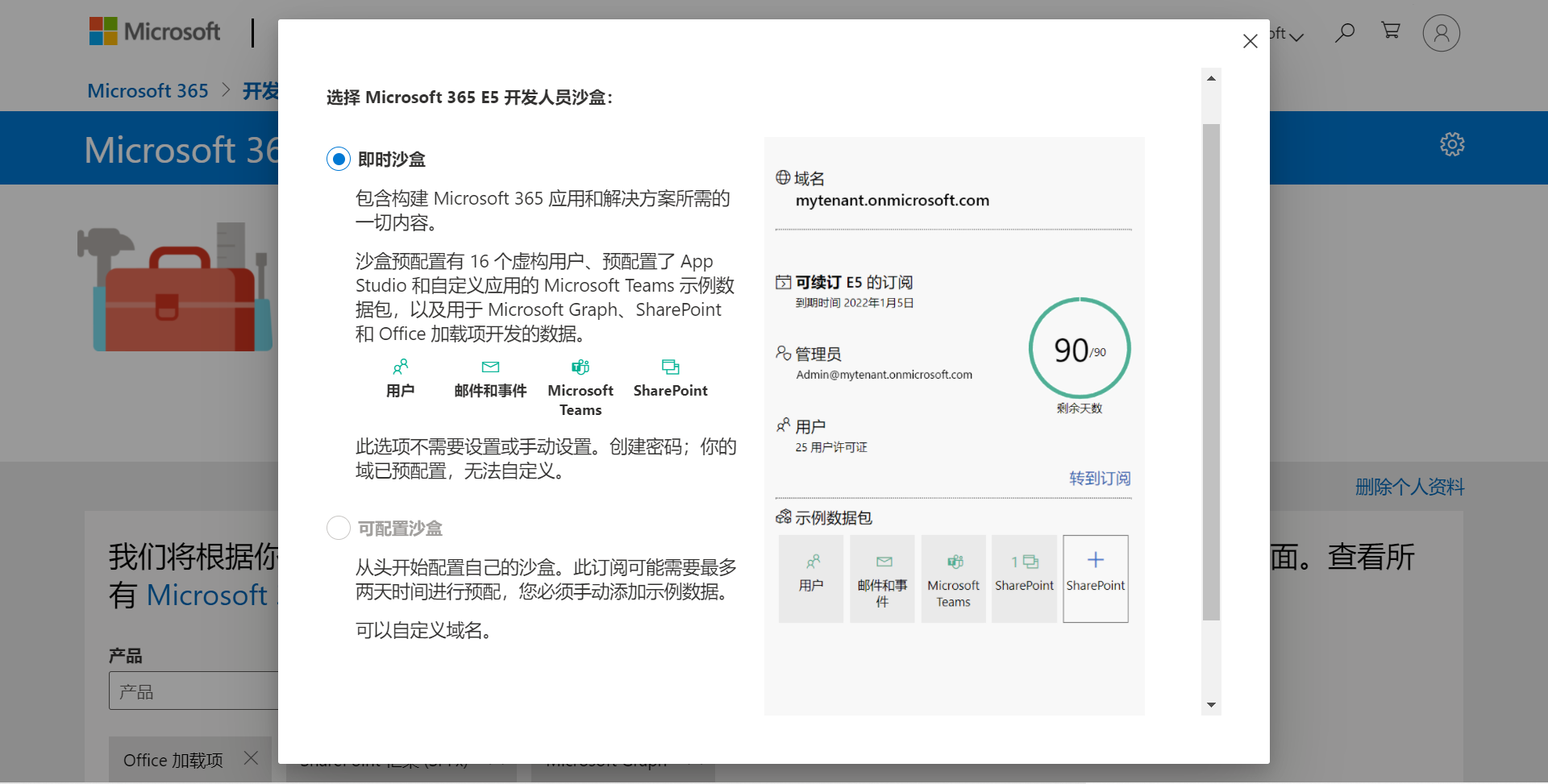1548x784 pixels.
Task: Click the Microsoft Teams icon under instant sandbox
Action: [x=580, y=367]
